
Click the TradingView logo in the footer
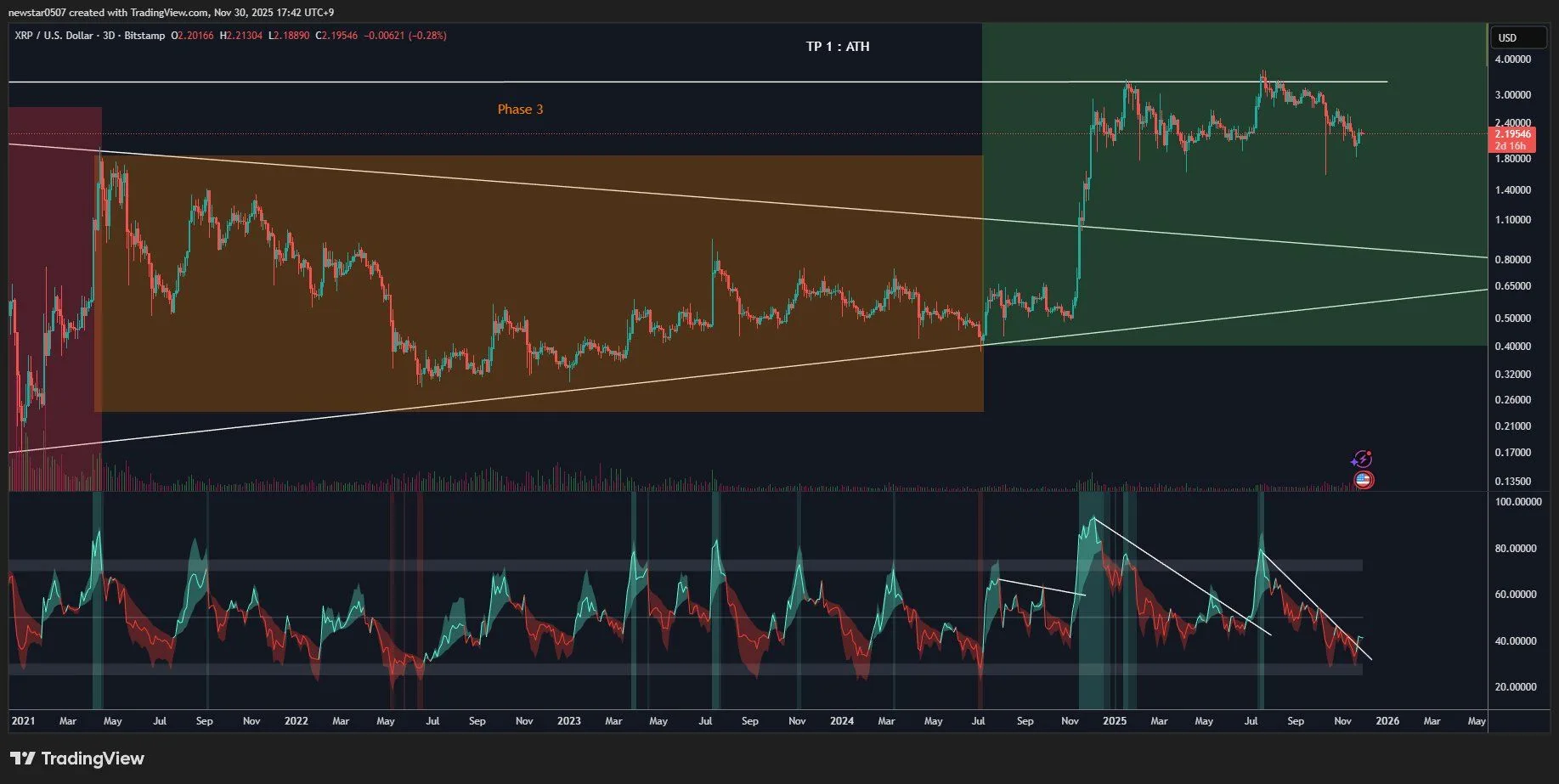pos(77,759)
